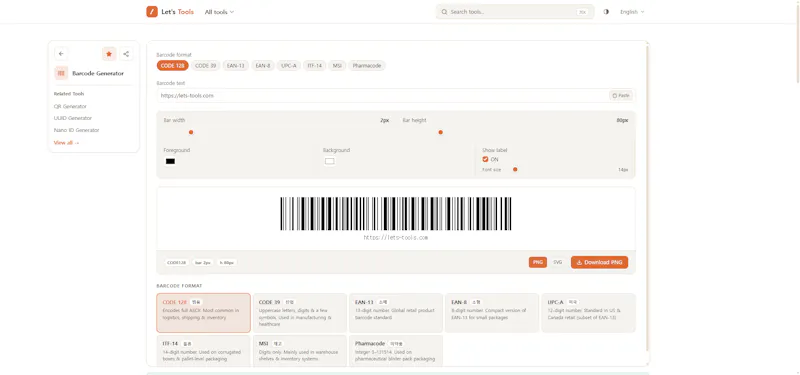Choose the UPC-A description card

pos(588,313)
